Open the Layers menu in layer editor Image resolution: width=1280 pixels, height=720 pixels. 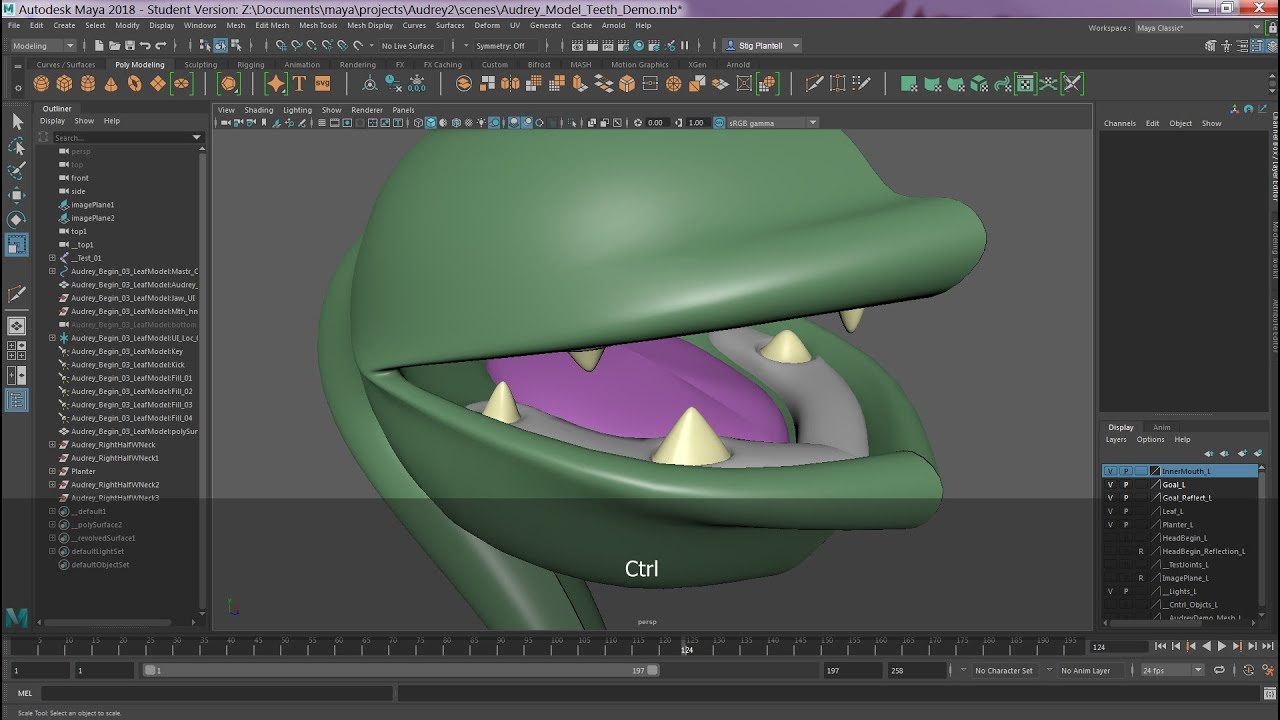[1116, 439]
